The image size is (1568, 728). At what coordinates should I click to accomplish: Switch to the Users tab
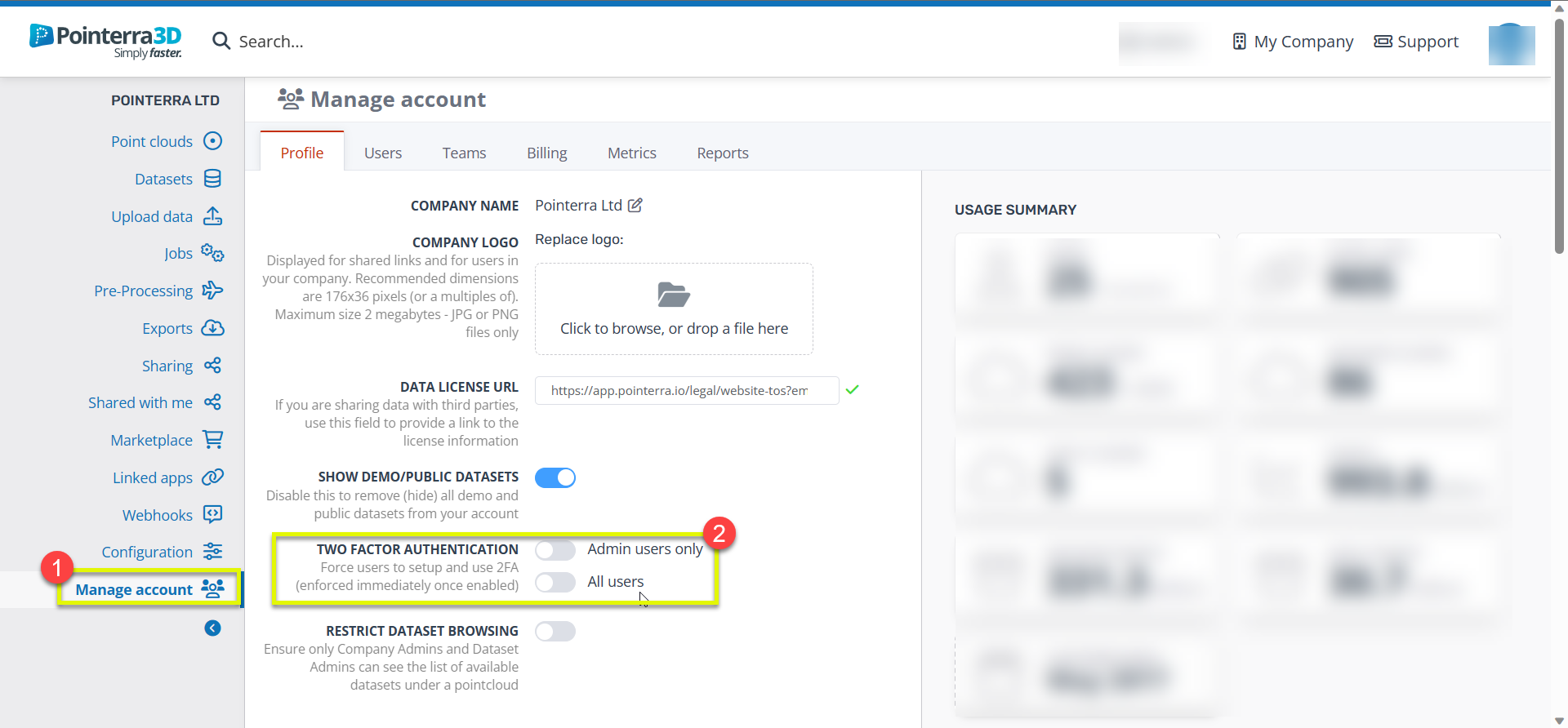point(383,153)
